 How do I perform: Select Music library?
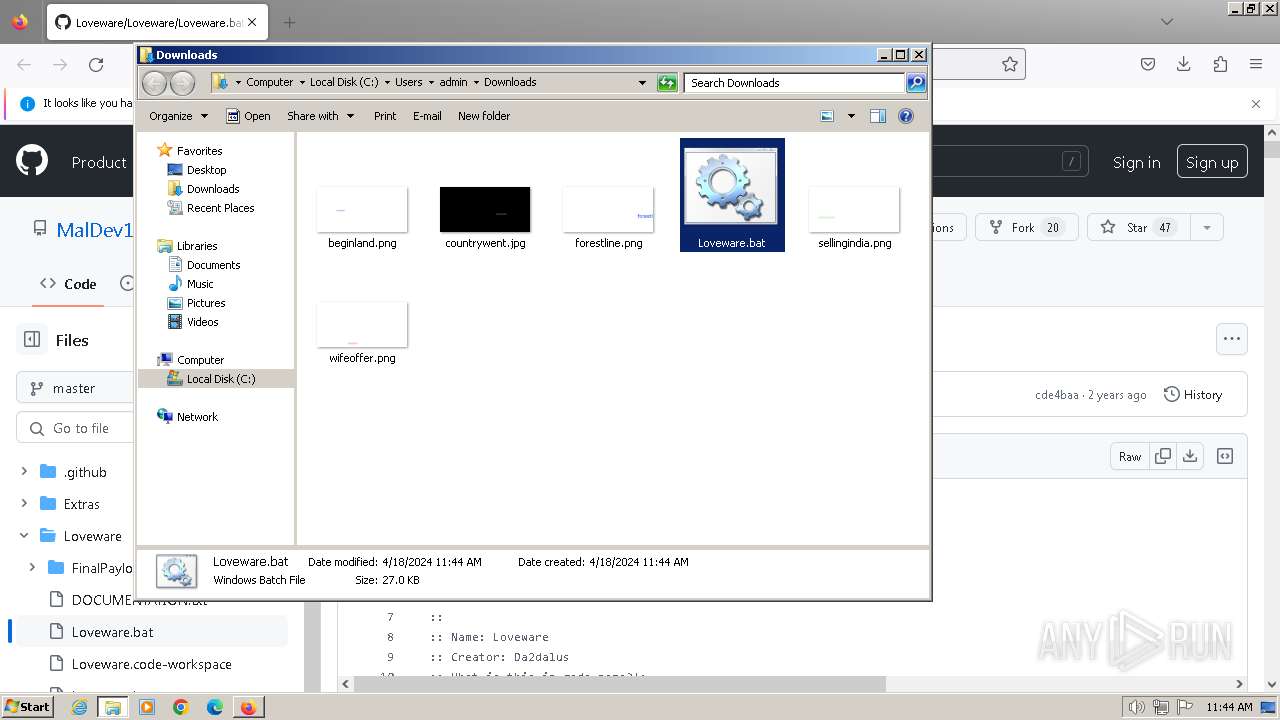point(200,284)
